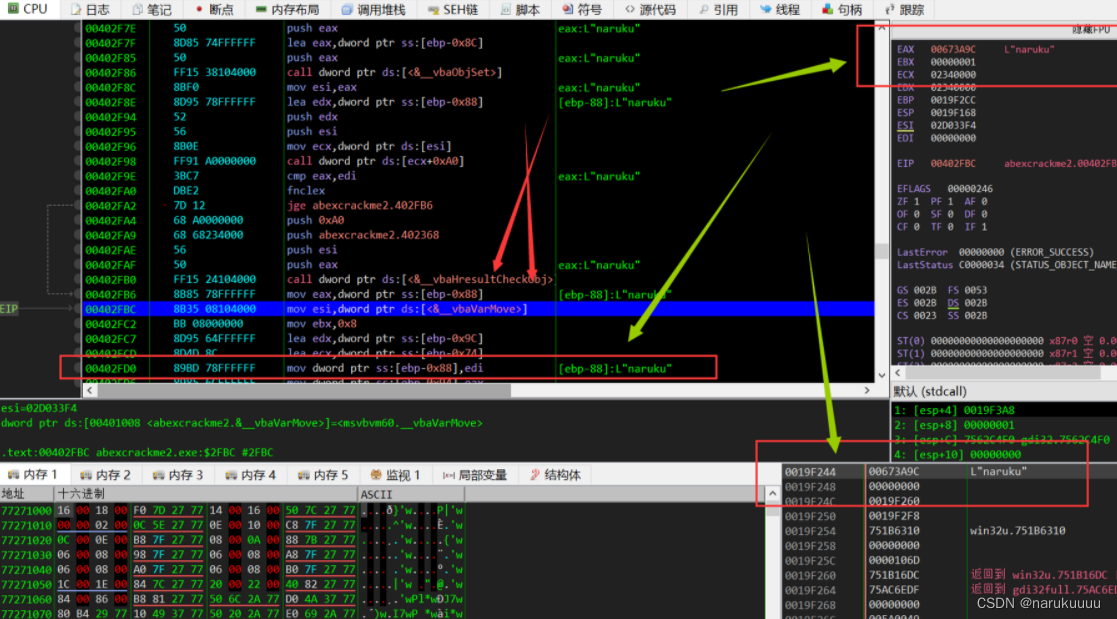The image size is (1117, 619).
Task: Click the memory dump scrollbar up arrow
Action: click(772, 494)
